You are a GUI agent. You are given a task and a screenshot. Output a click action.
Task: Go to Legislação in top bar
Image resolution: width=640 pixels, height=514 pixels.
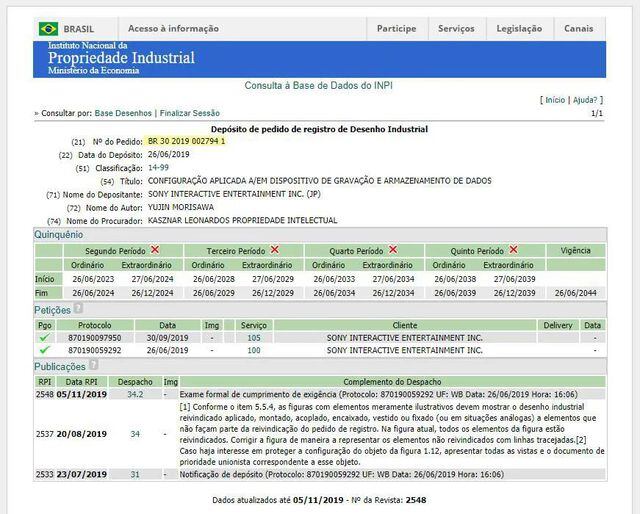(x=518, y=29)
